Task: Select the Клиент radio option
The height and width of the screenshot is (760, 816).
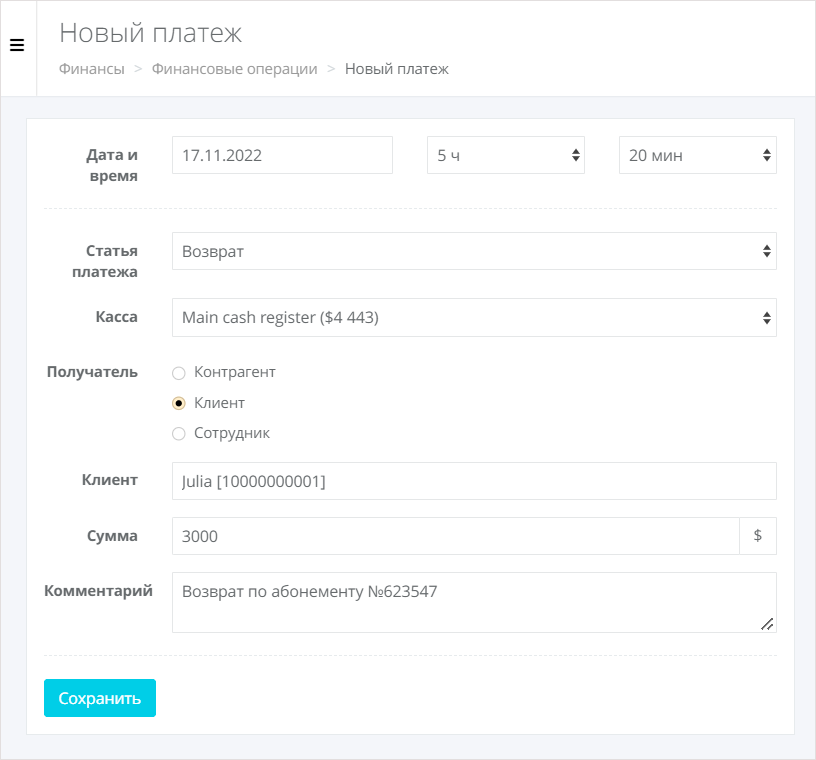Action: tap(179, 403)
